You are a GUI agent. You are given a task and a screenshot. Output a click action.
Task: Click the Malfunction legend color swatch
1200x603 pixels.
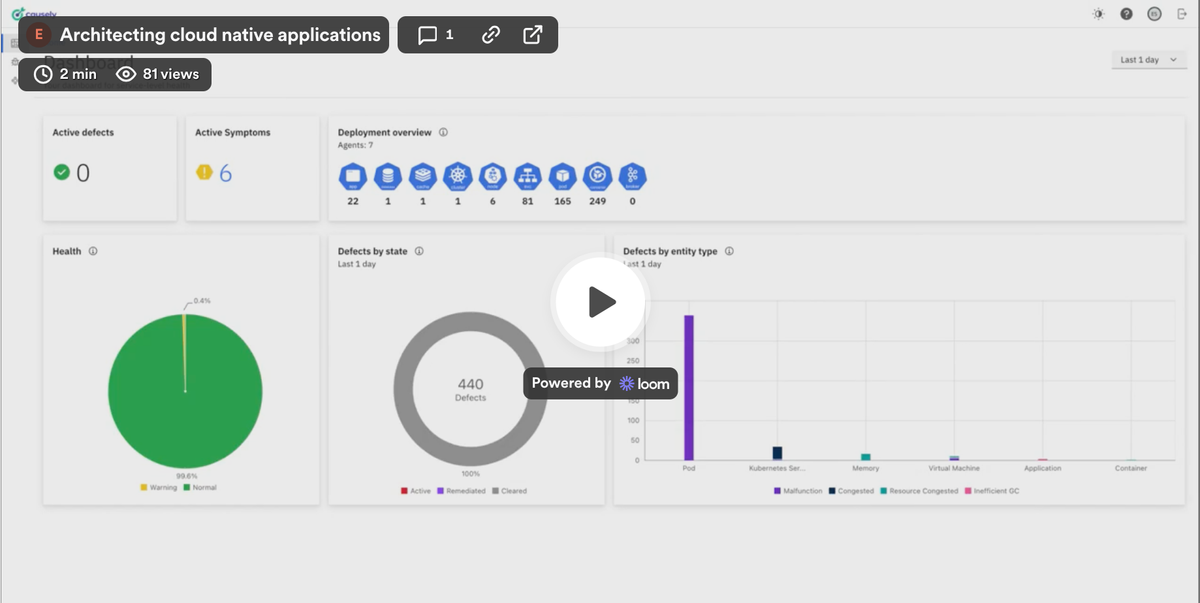click(776, 491)
